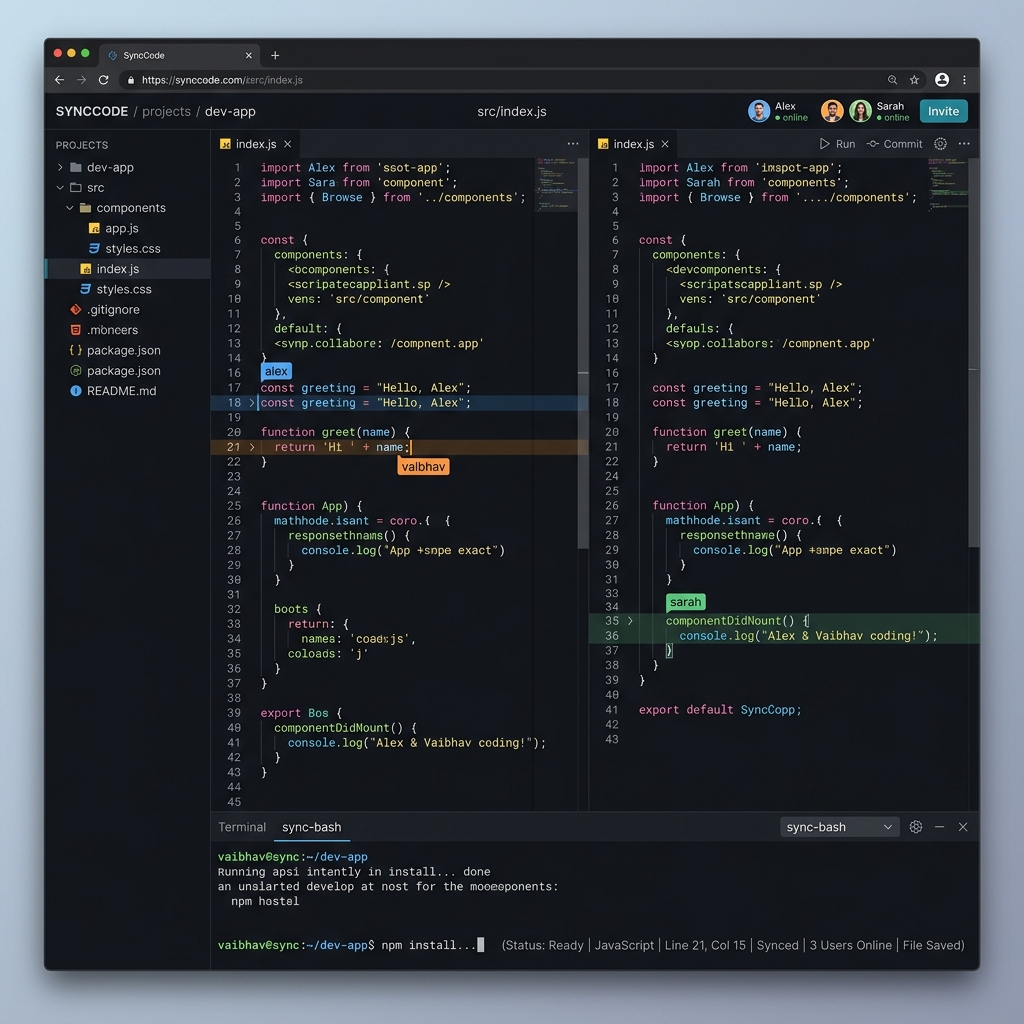This screenshot has height=1024, width=1024.
Task: Click the alex cursor label
Action: [276, 372]
